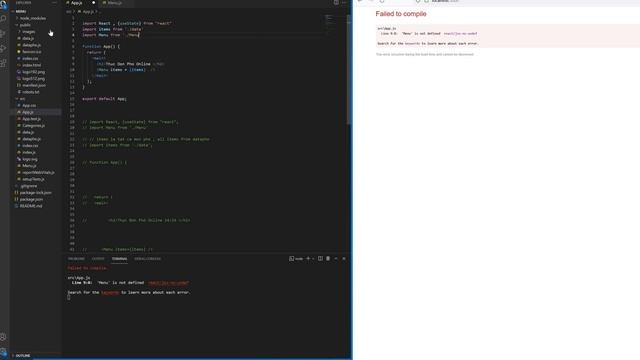Open manifest.json file
This screenshot has width=640, height=360.
tap(34, 85)
